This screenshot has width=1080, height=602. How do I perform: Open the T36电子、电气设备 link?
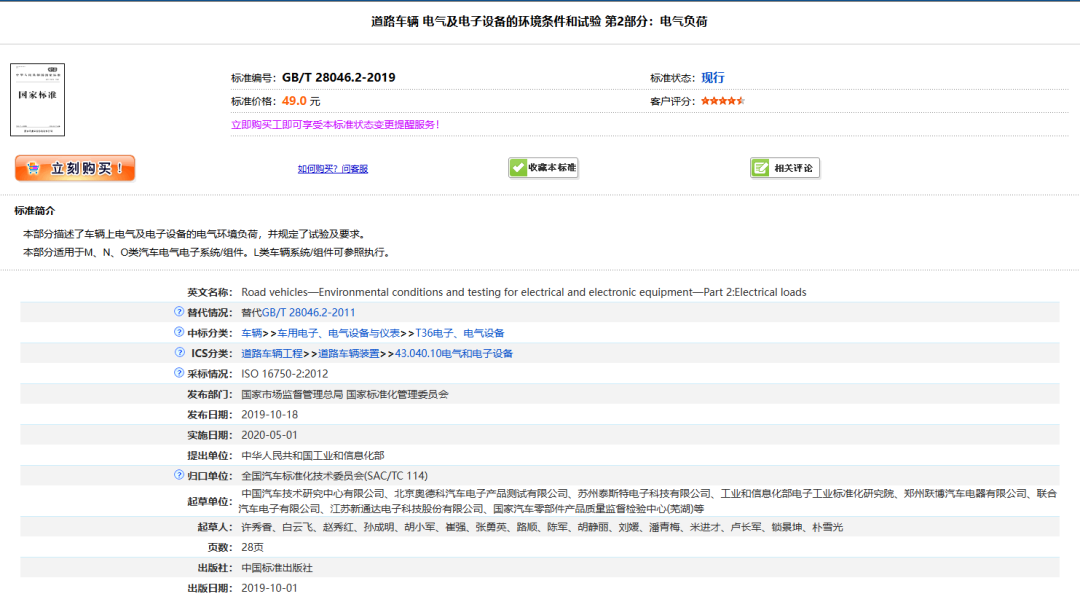459,333
